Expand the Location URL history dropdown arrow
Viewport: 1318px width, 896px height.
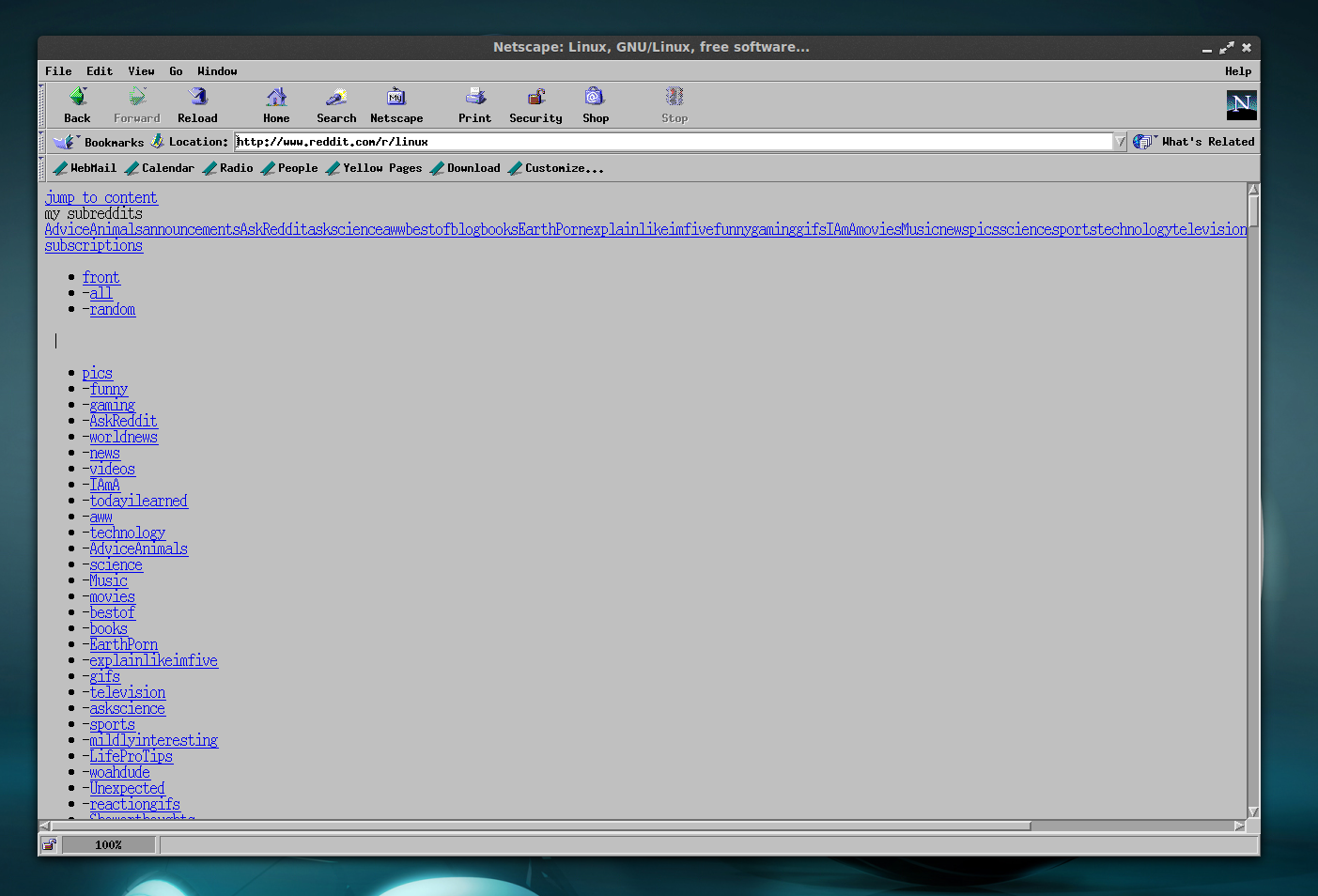[x=1120, y=142]
